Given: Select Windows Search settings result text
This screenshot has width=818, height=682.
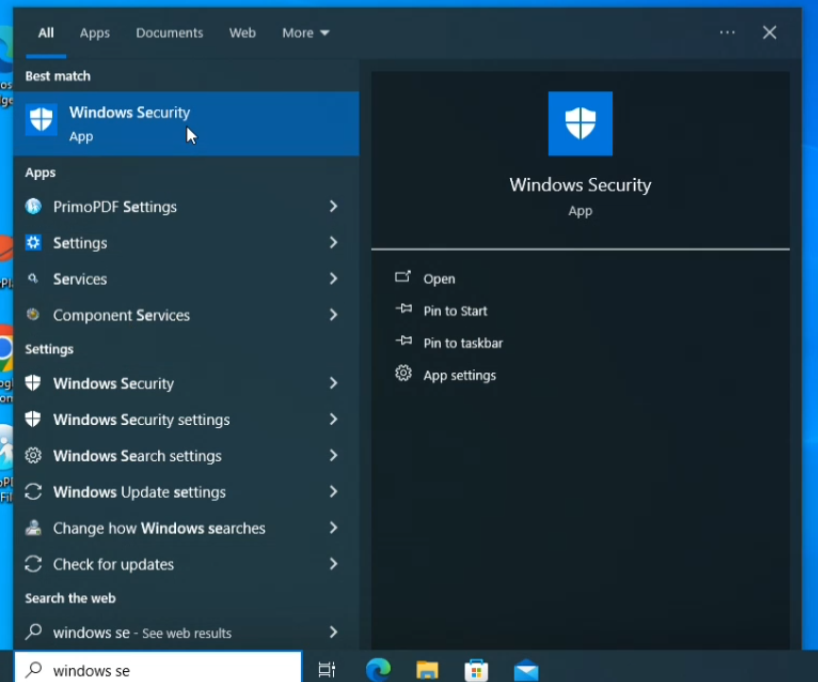Looking at the screenshot, I should pyautogui.click(x=137, y=456).
